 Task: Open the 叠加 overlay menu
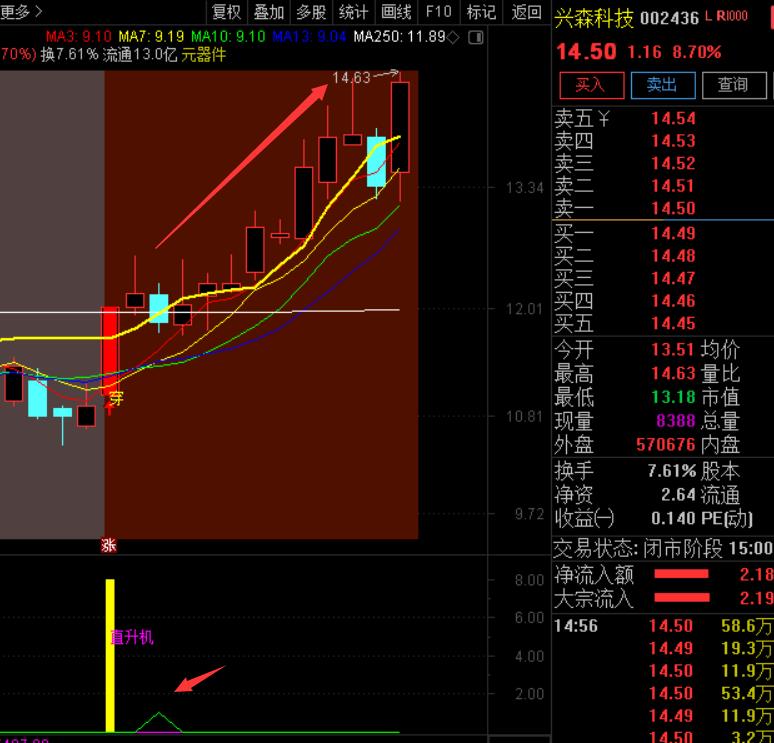coord(269,11)
